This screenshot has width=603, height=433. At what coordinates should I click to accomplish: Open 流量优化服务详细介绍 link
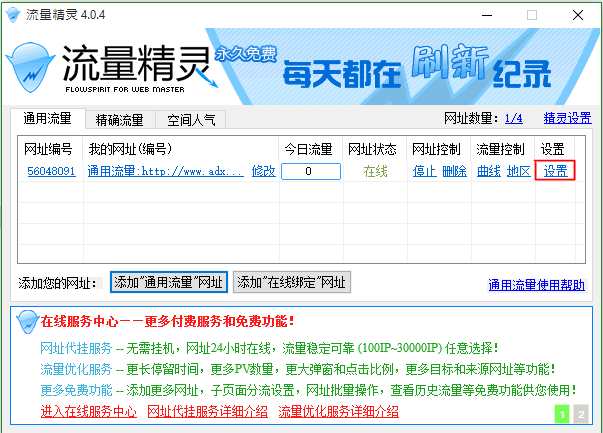(338, 412)
